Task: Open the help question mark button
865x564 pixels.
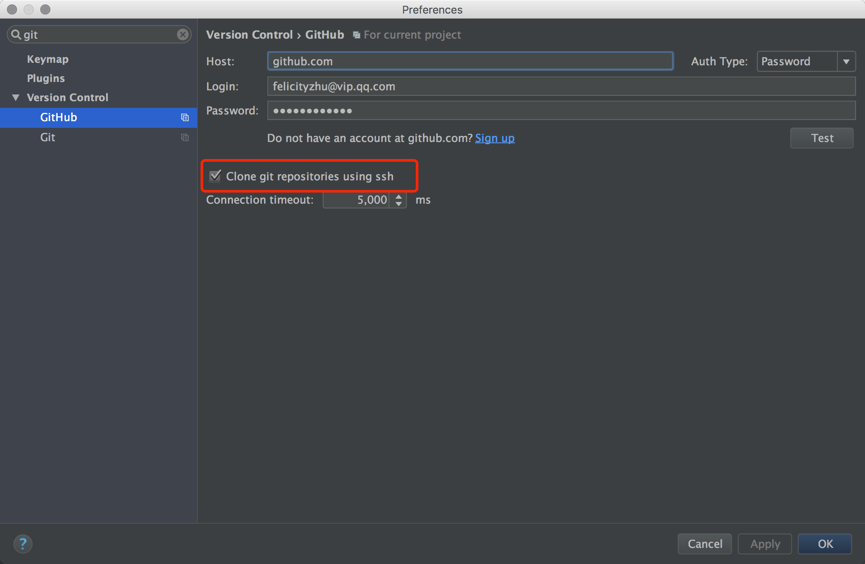Action: 23,544
